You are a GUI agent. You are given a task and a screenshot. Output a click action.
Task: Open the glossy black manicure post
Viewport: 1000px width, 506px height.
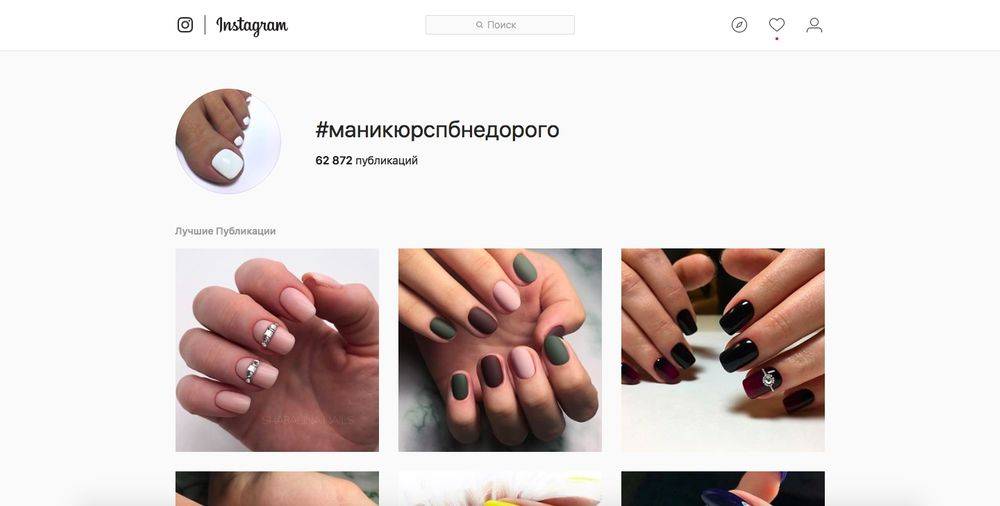tap(723, 350)
